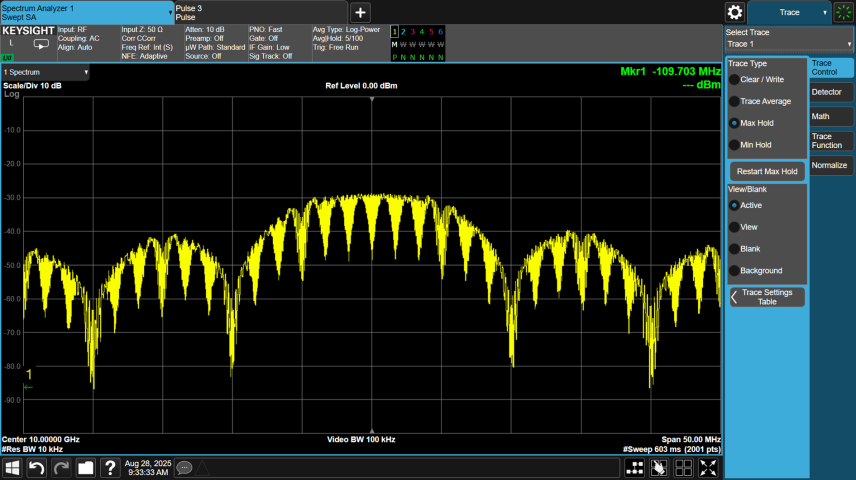Screen dimensions: 856x480
Task: Open the Trace Settings Table
Action: (x=767, y=296)
